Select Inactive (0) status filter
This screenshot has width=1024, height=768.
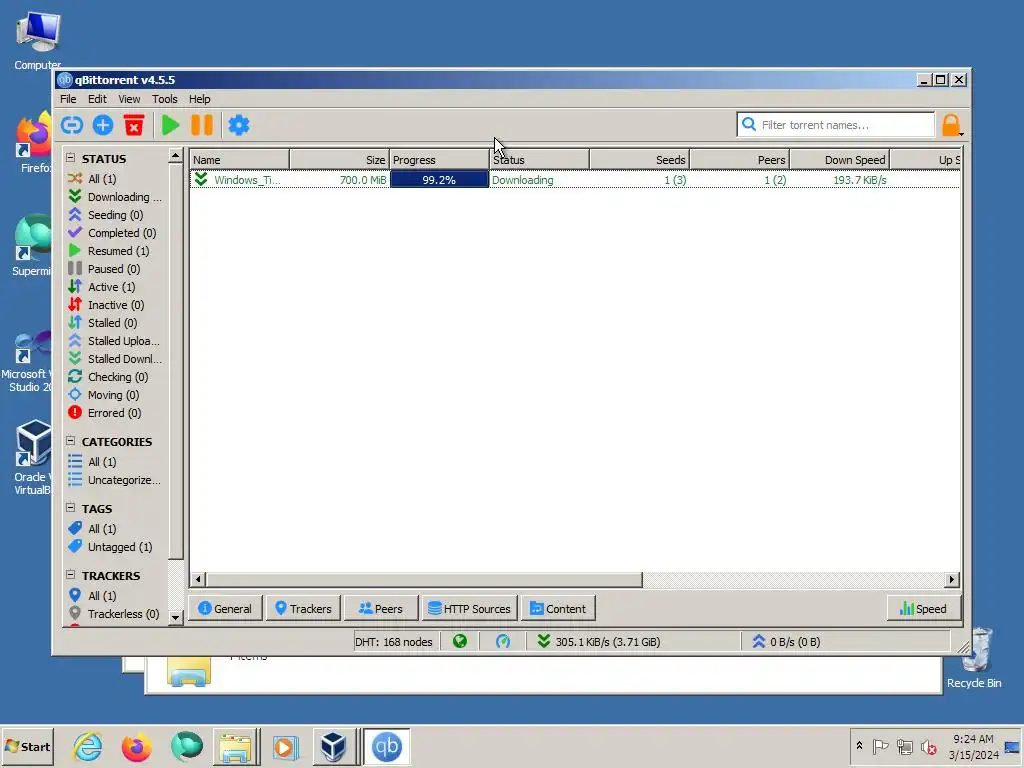coord(106,304)
